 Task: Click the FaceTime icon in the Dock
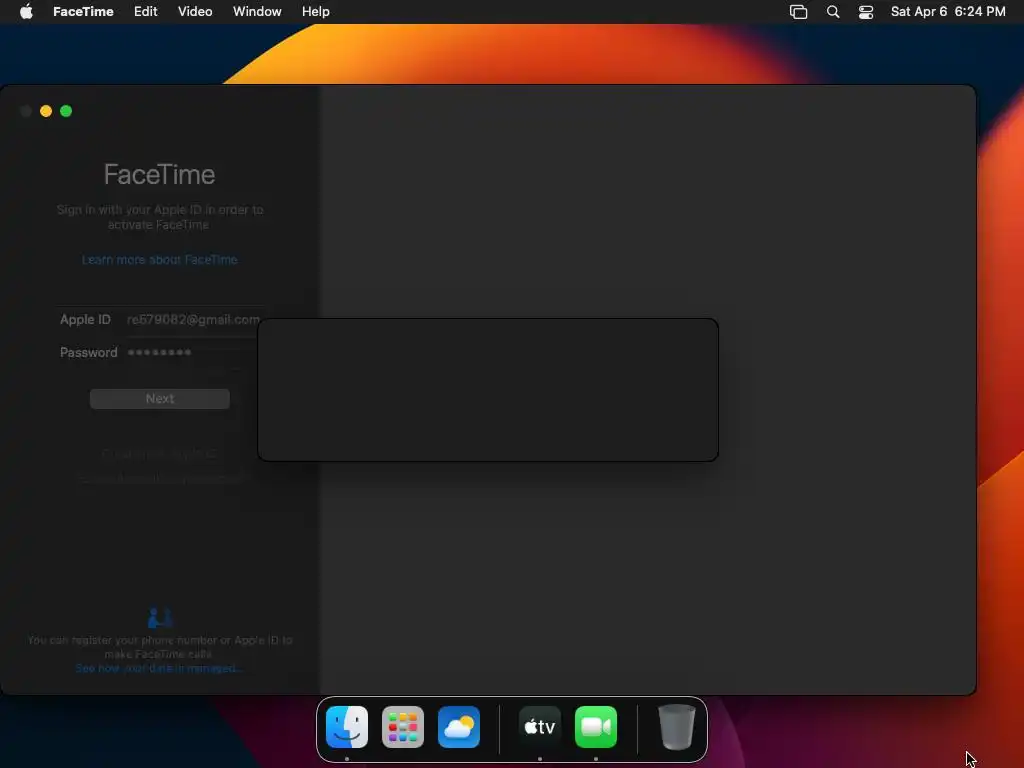[596, 727]
